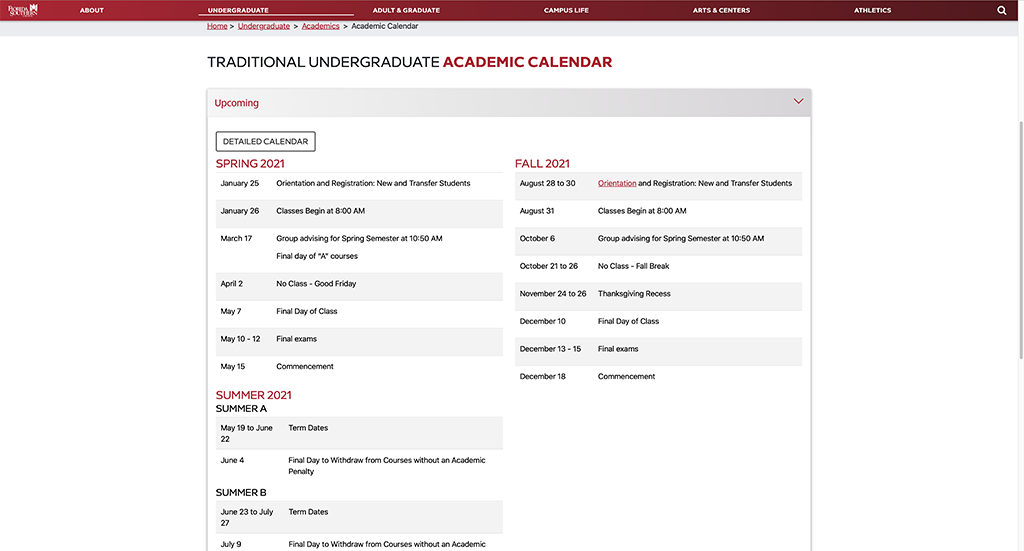Select the Upcoming panel header title
1024x551 pixels.
click(x=236, y=103)
